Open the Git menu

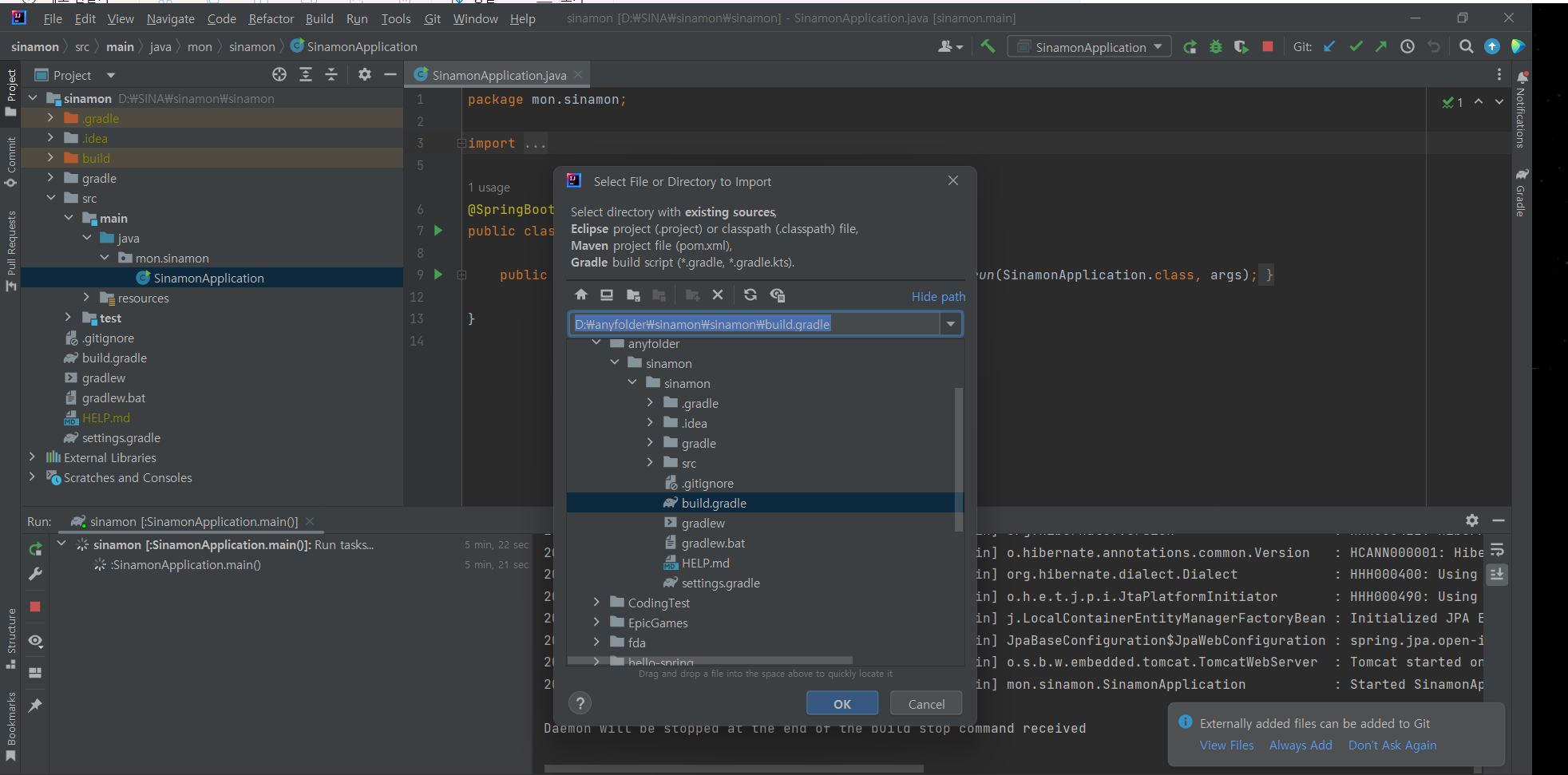point(433,18)
